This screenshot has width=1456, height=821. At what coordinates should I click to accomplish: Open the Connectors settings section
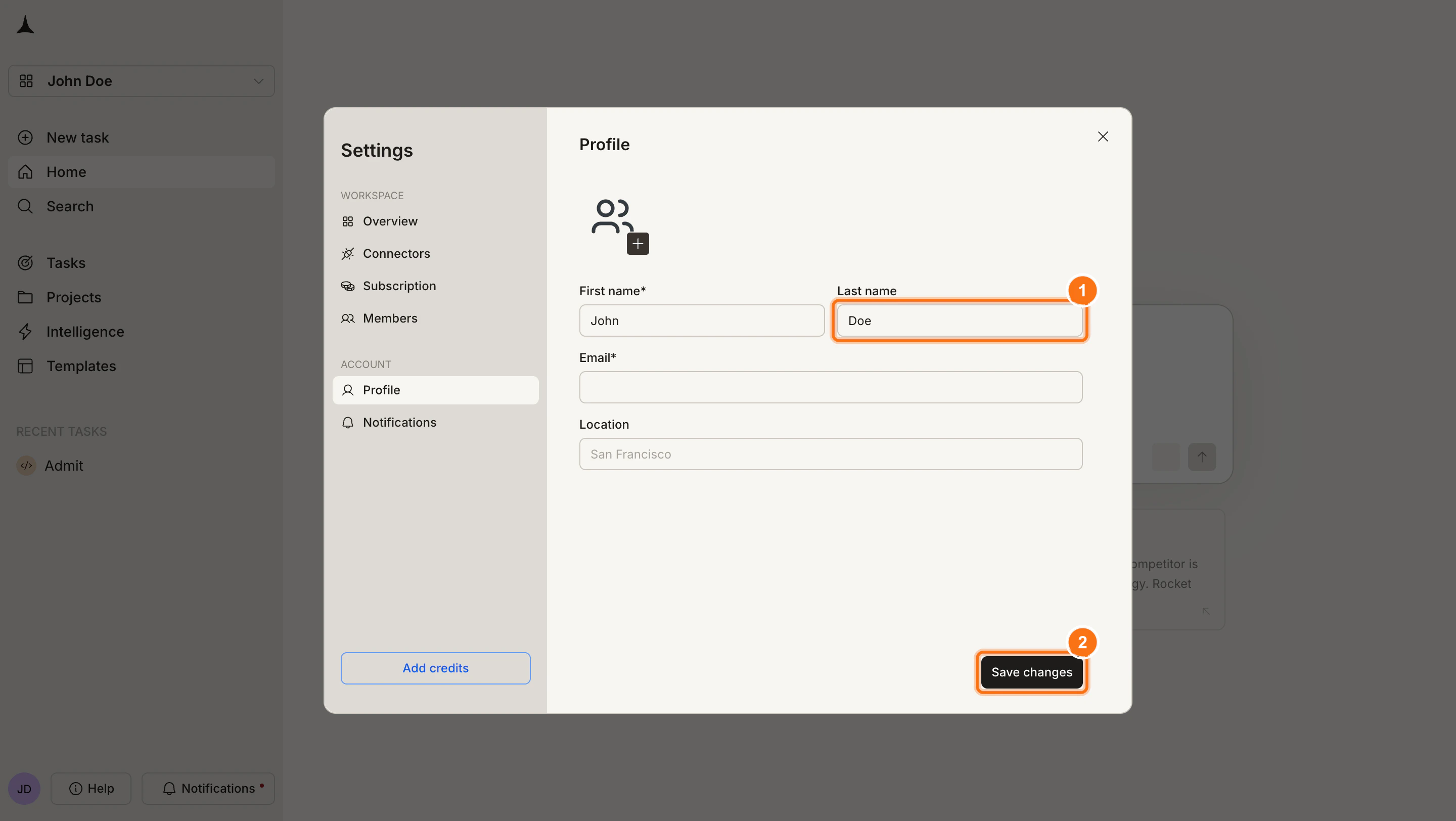pos(396,253)
